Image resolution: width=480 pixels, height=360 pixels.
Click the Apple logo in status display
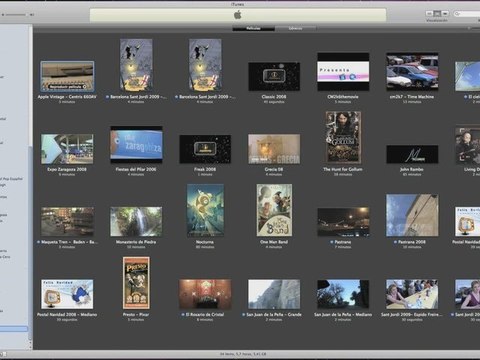(x=238, y=15)
